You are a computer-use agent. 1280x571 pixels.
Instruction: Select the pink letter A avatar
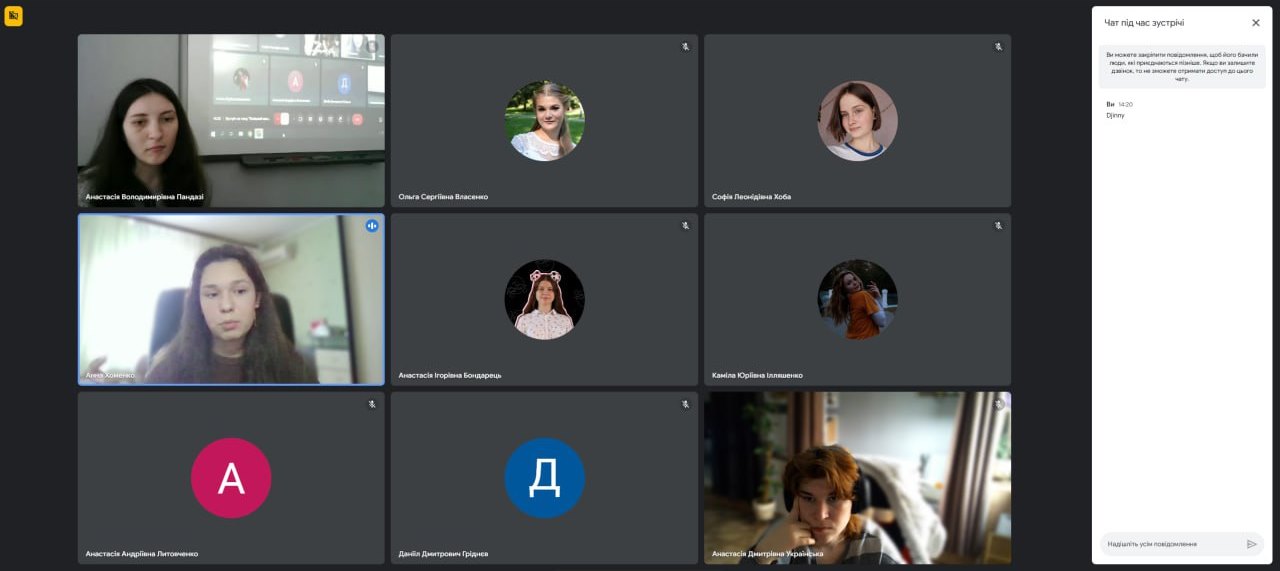(231, 478)
